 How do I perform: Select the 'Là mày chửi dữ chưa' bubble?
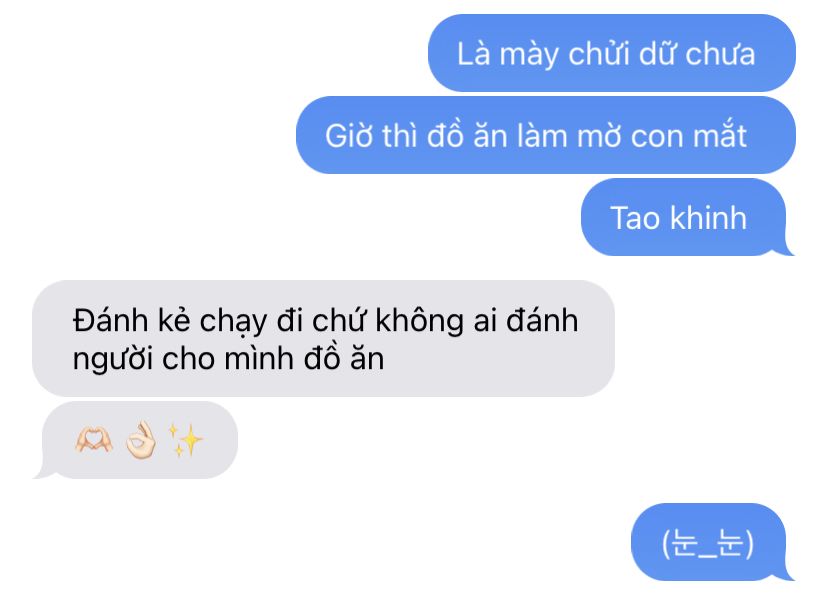611,53
